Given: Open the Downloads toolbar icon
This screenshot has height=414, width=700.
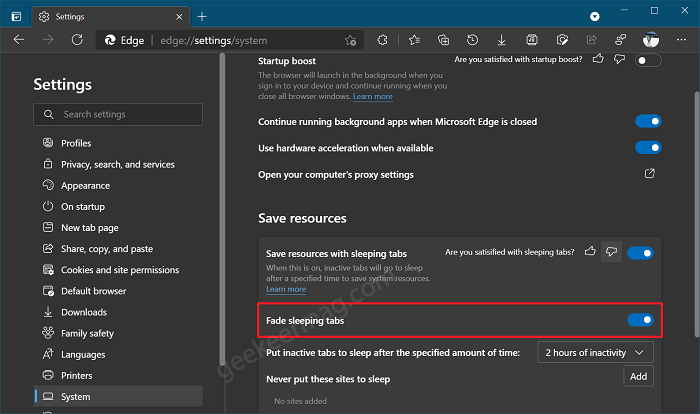Looking at the screenshot, I should tap(502, 40).
